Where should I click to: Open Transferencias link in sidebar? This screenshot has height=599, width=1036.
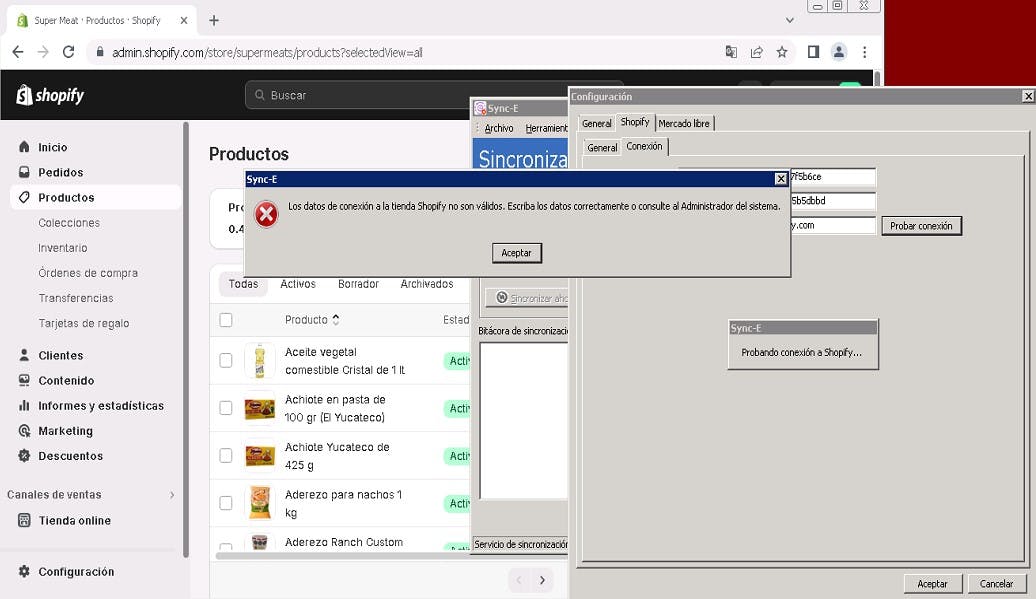coord(75,298)
